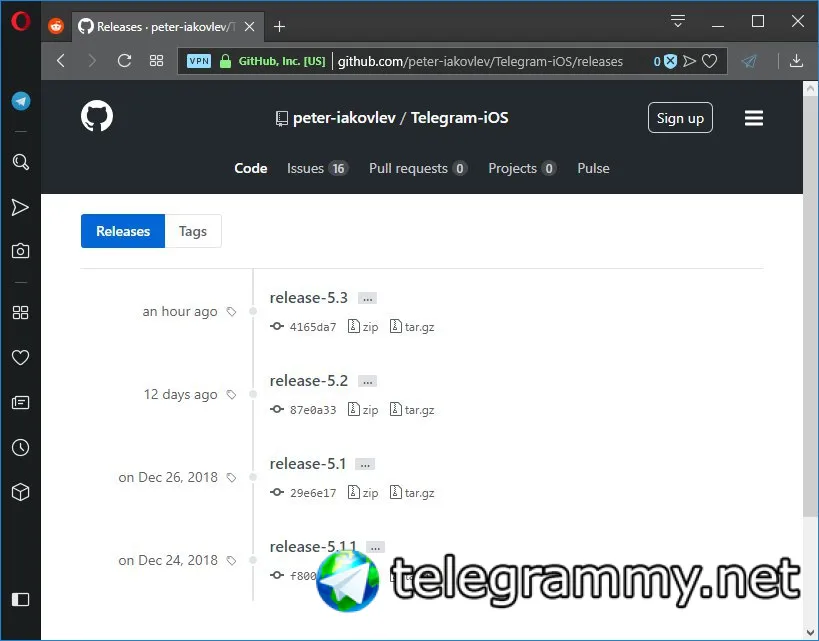Open browsing history clock icon
The image size is (819, 641).
pos(20,447)
